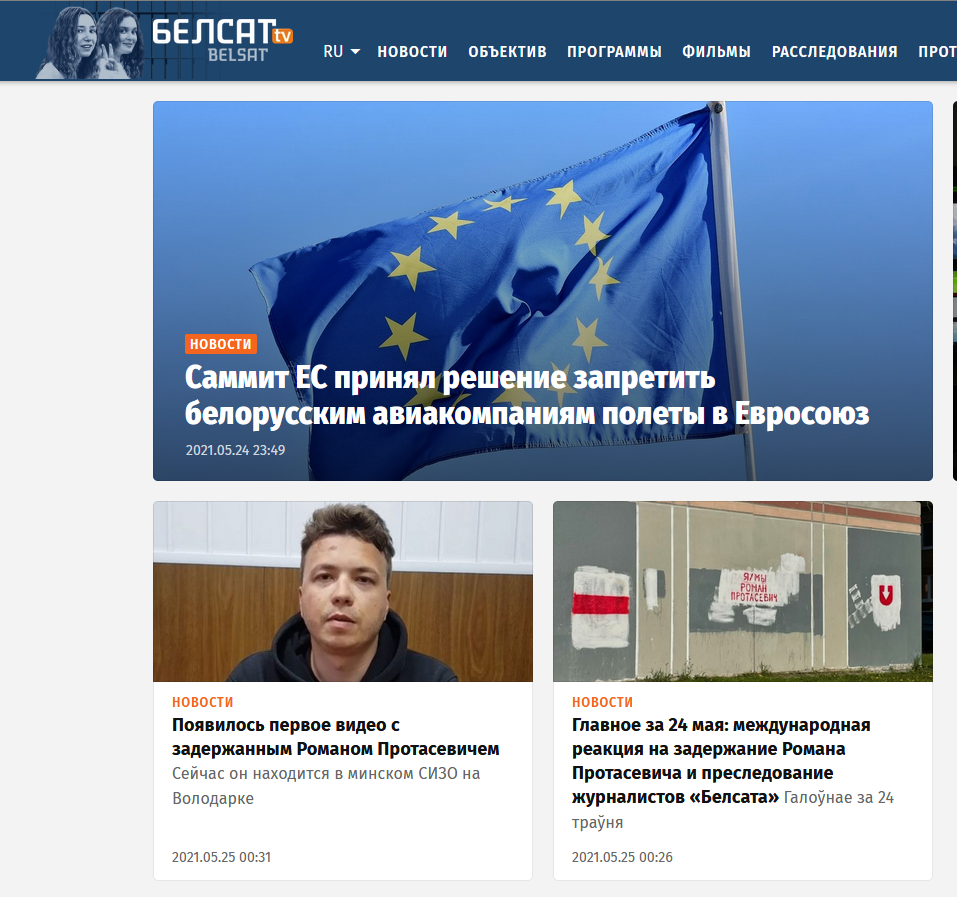Click the 2021.05.24 23:49 timestamp on featured story
This screenshot has height=897, width=957.
236,450
